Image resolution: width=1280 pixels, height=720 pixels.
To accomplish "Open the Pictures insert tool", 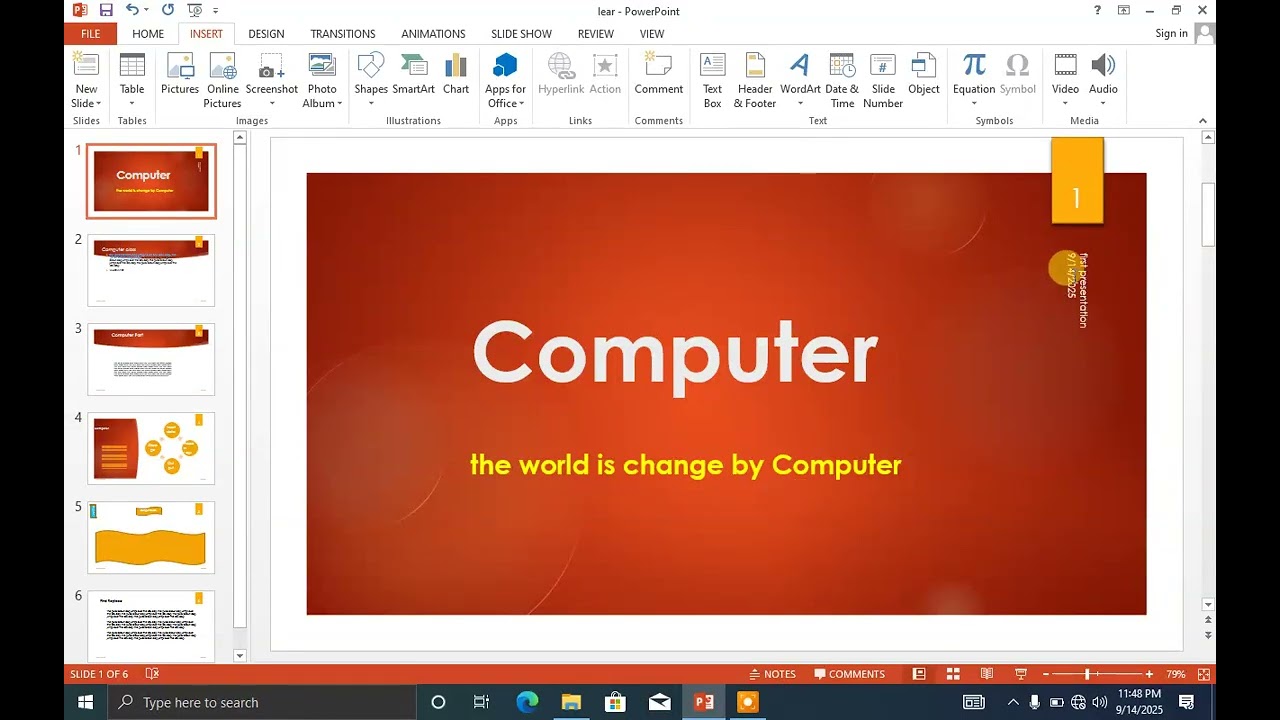I will tap(180, 75).
